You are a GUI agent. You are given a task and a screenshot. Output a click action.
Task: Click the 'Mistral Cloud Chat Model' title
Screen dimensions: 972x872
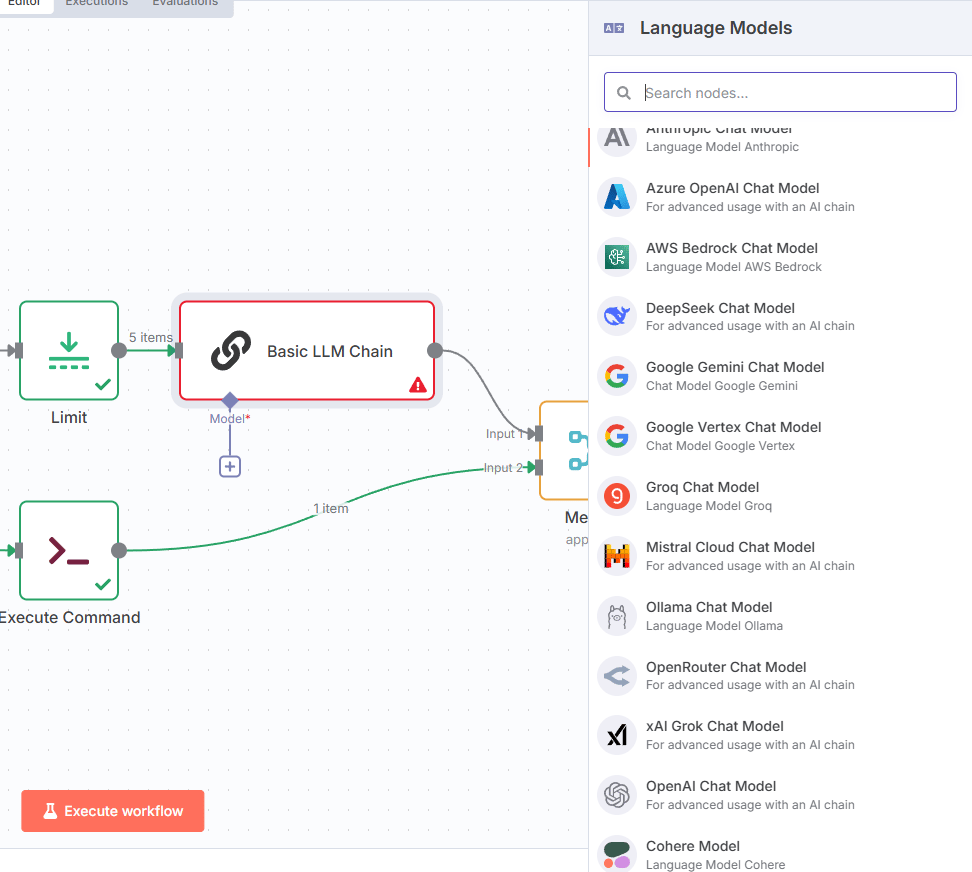pos(730,547)
